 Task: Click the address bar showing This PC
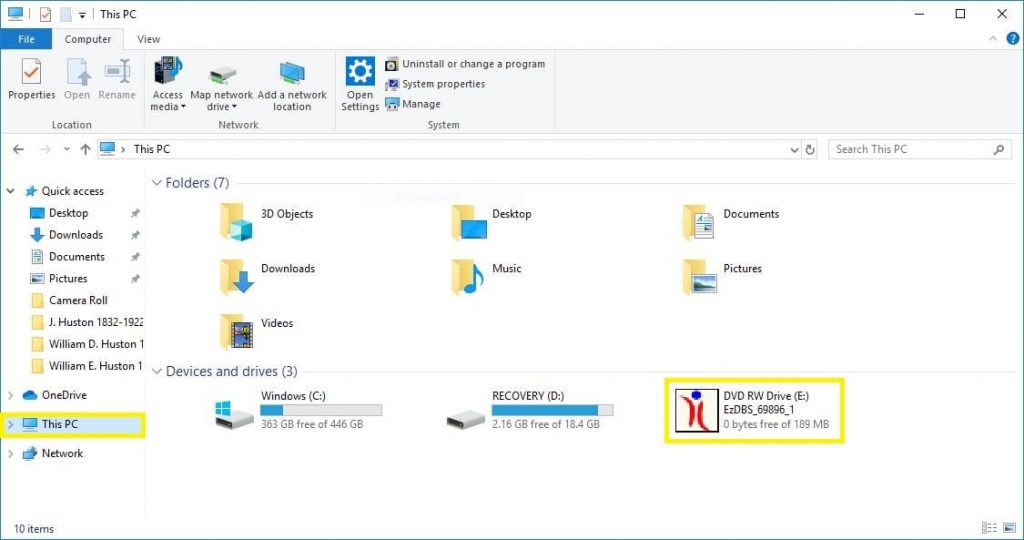pos(449,150)
